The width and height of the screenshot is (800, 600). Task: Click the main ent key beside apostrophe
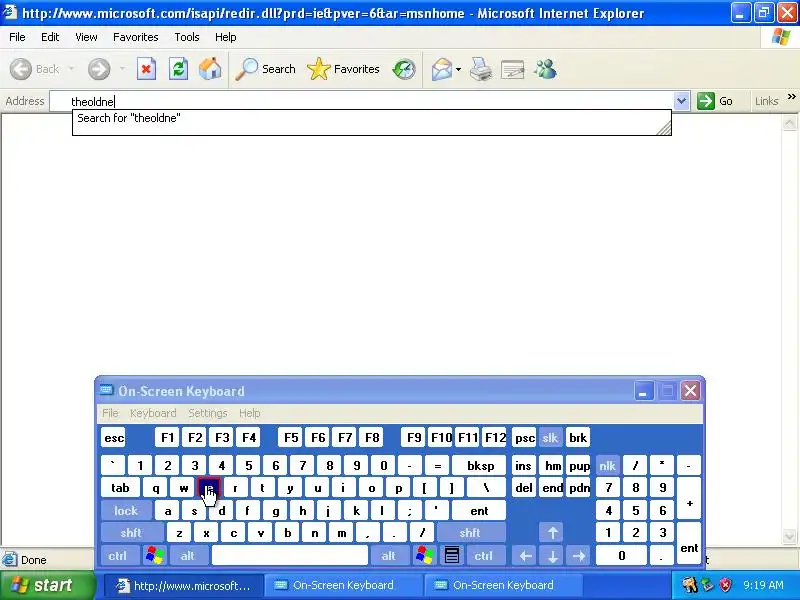(479, 511)
